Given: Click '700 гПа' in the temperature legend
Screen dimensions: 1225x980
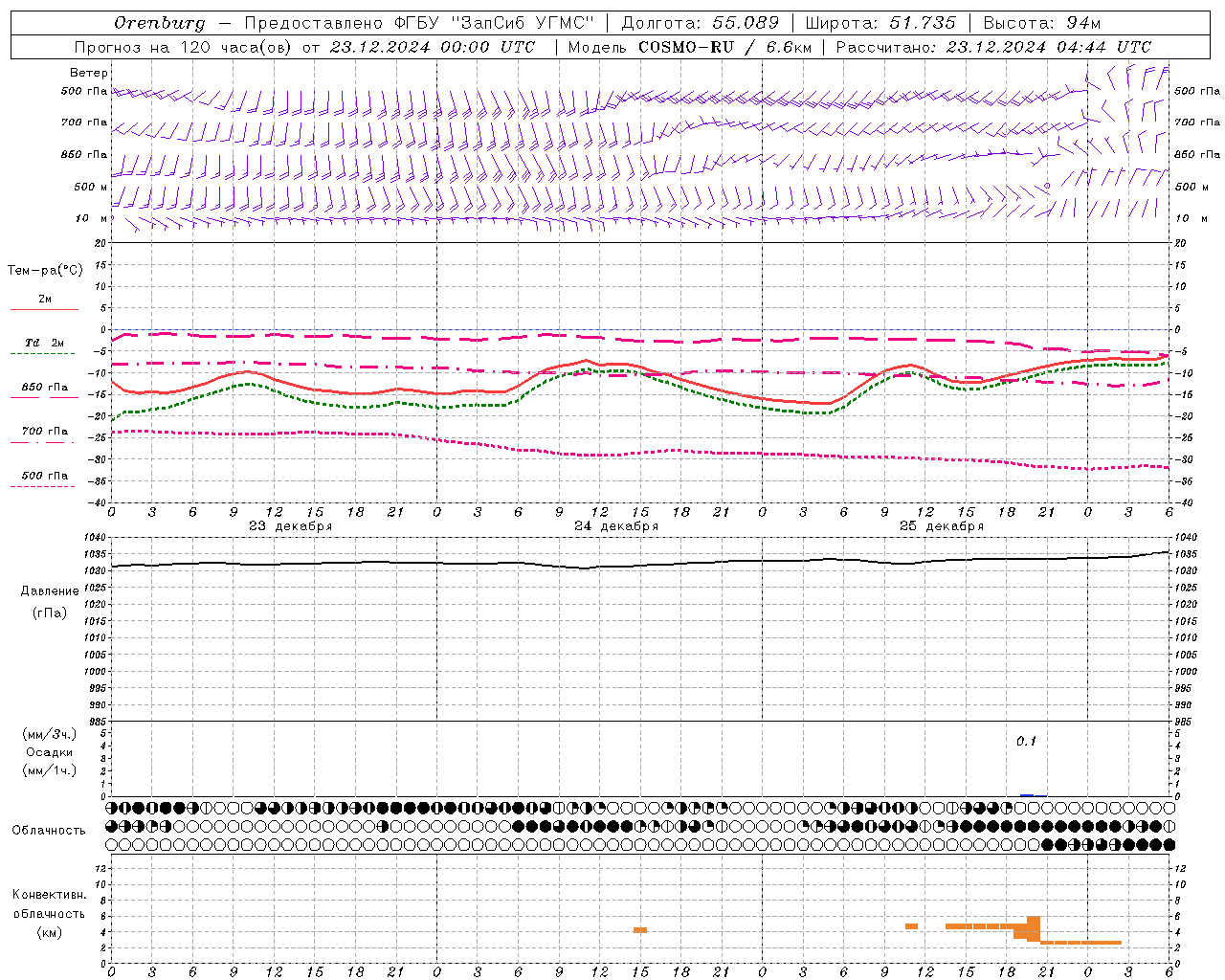Looking at the screenshot, I should point(45,432).
